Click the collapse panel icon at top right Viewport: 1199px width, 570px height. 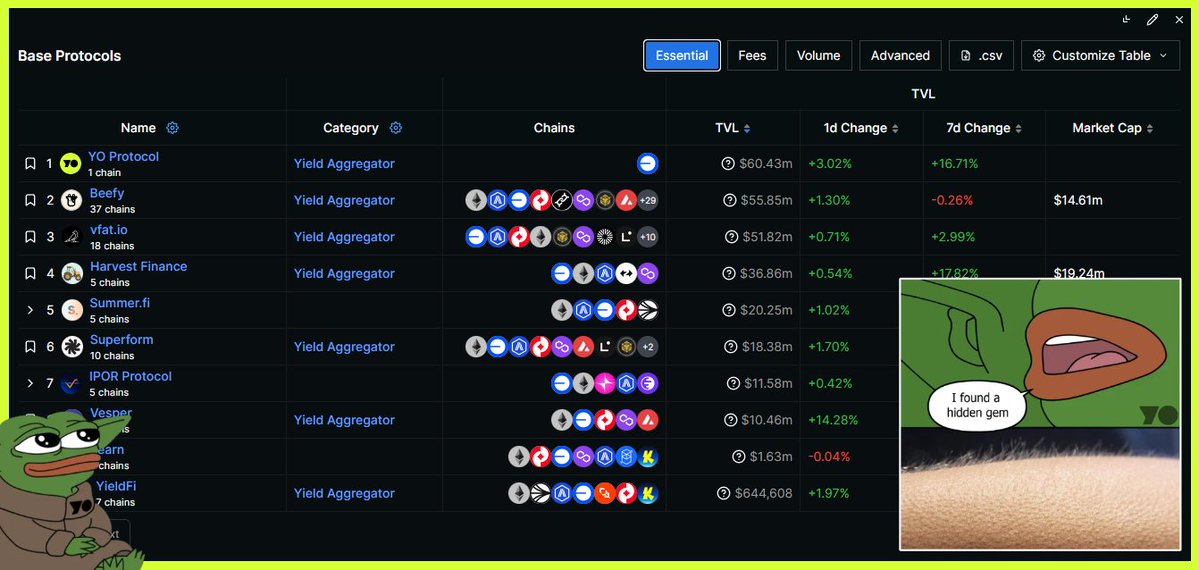click(1126, 20)
